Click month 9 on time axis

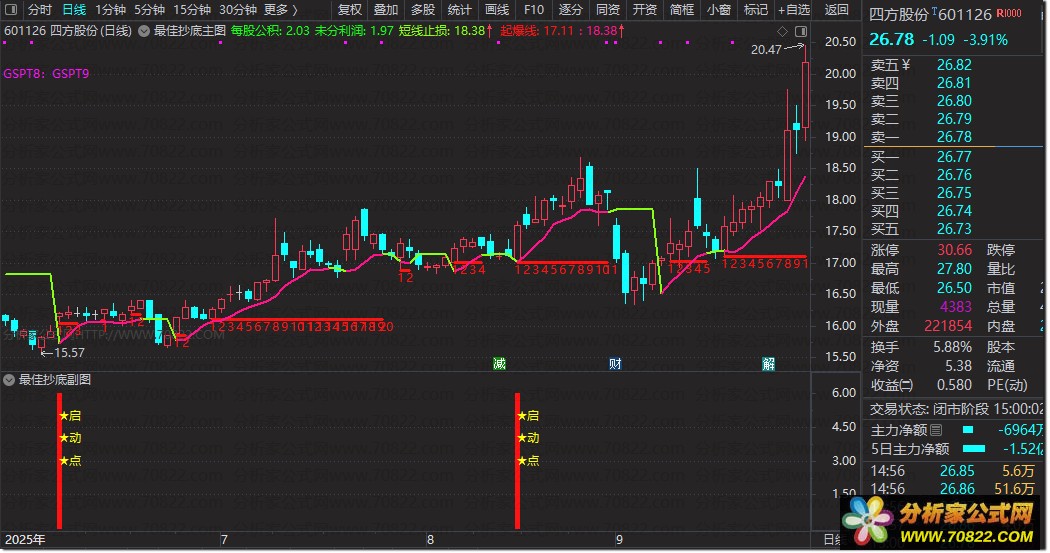pos(619,540)
